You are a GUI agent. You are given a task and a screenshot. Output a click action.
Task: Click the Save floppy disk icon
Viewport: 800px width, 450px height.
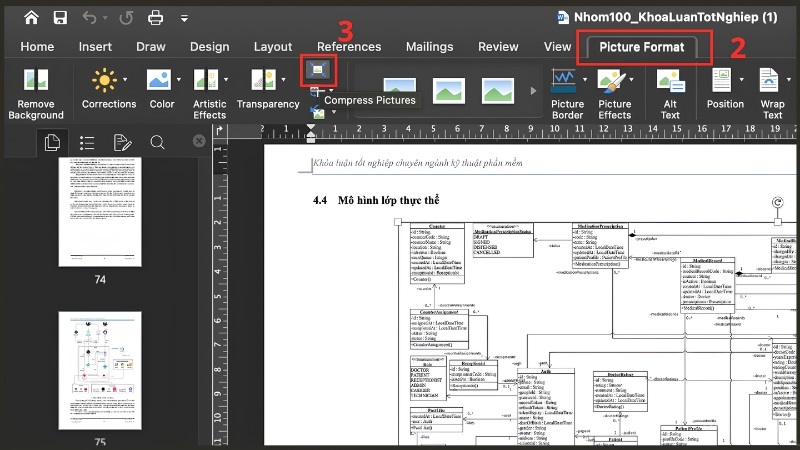(60, 18)
